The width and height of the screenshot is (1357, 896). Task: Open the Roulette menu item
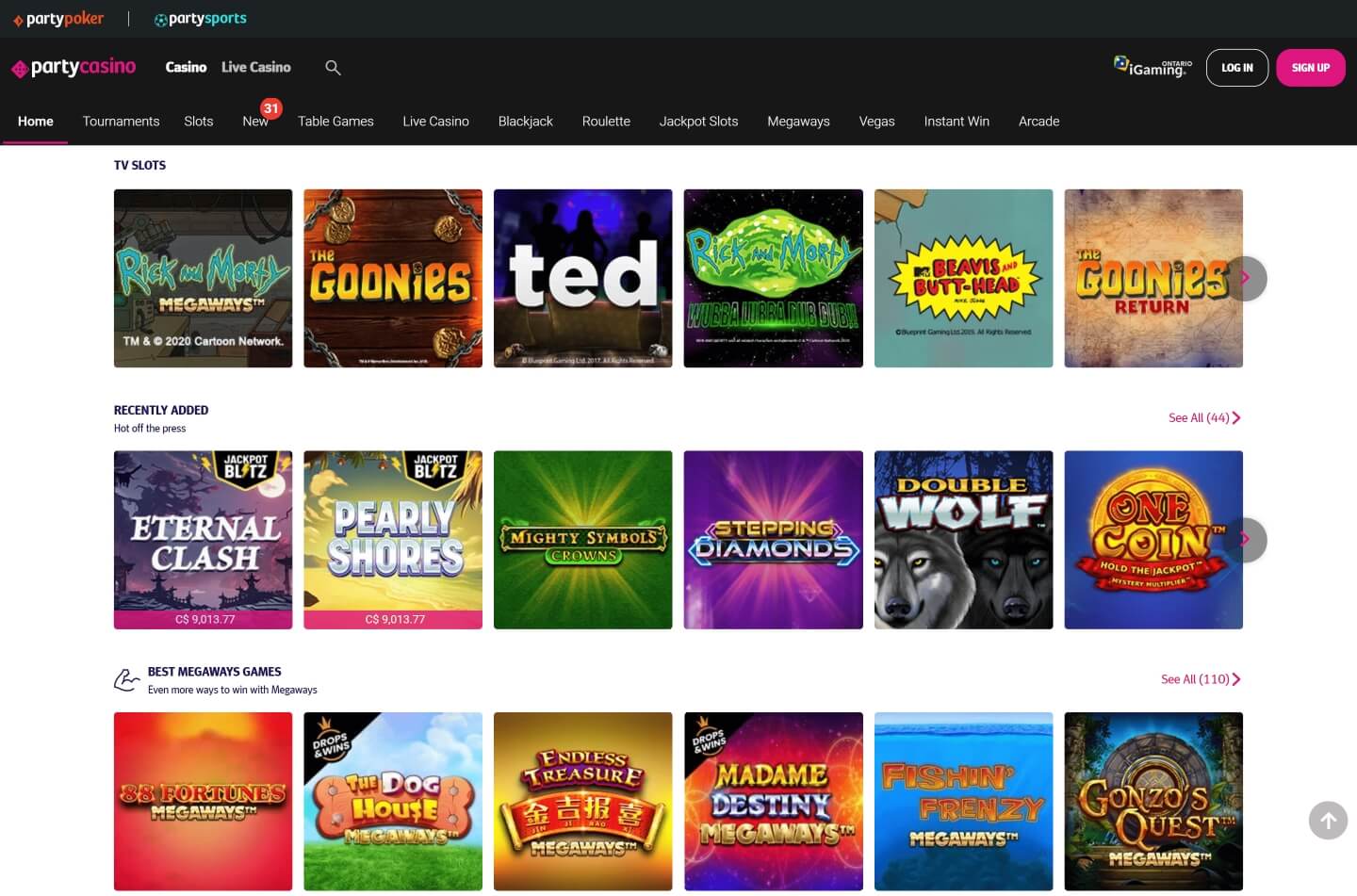pyautogui.click(x=606, y=122)
